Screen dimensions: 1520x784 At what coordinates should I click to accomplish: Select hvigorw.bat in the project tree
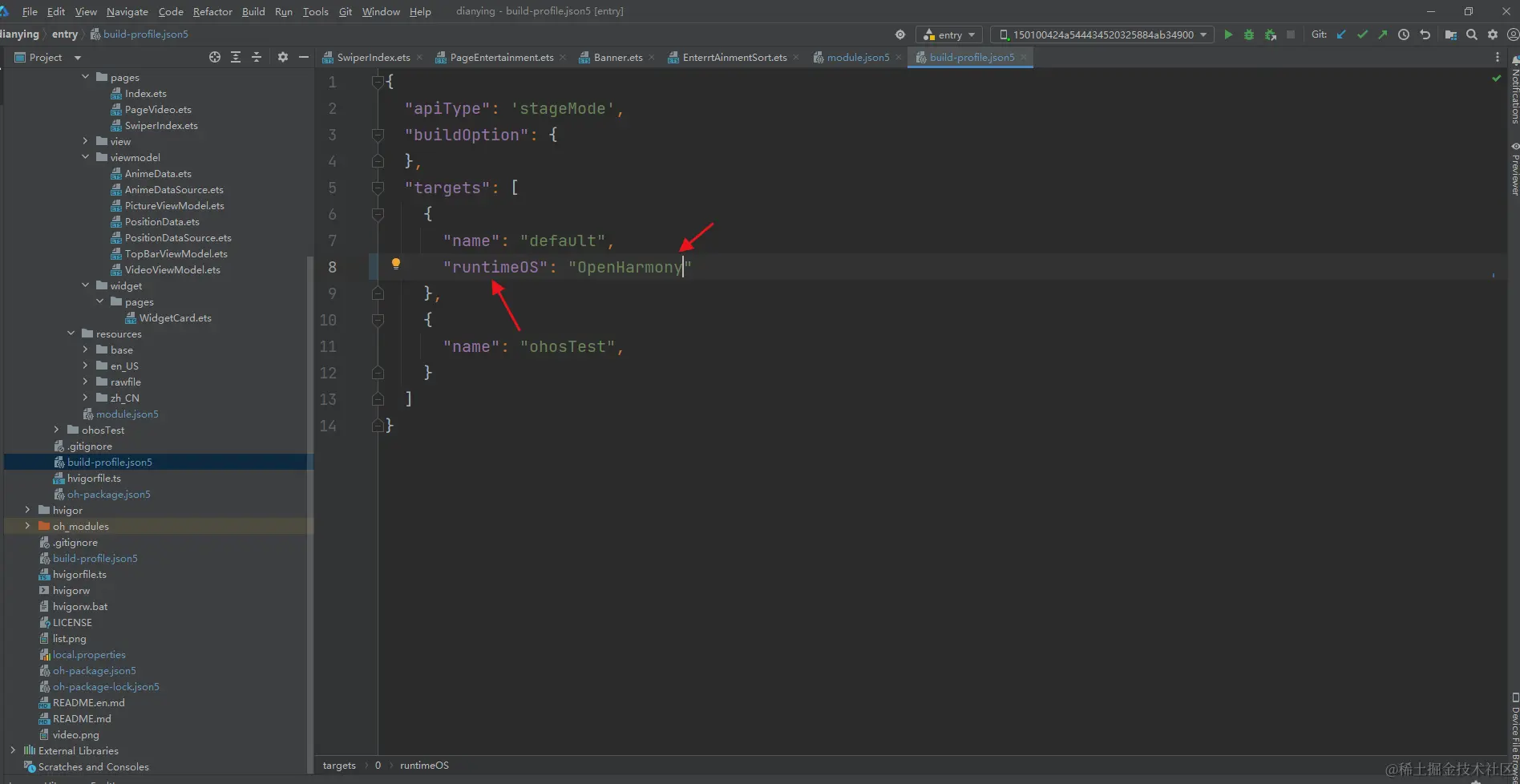tap(80, 606)
